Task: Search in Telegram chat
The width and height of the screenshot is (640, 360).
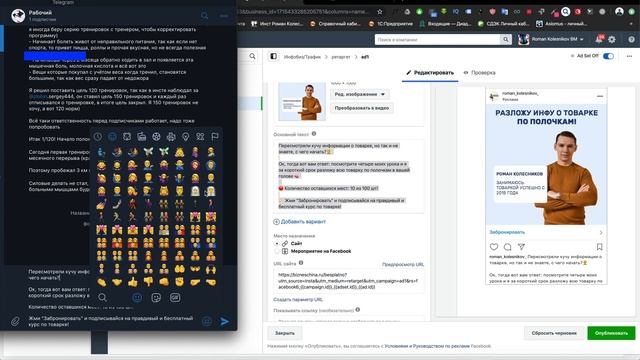Action: pyautogui.click(x=204, y=16)
